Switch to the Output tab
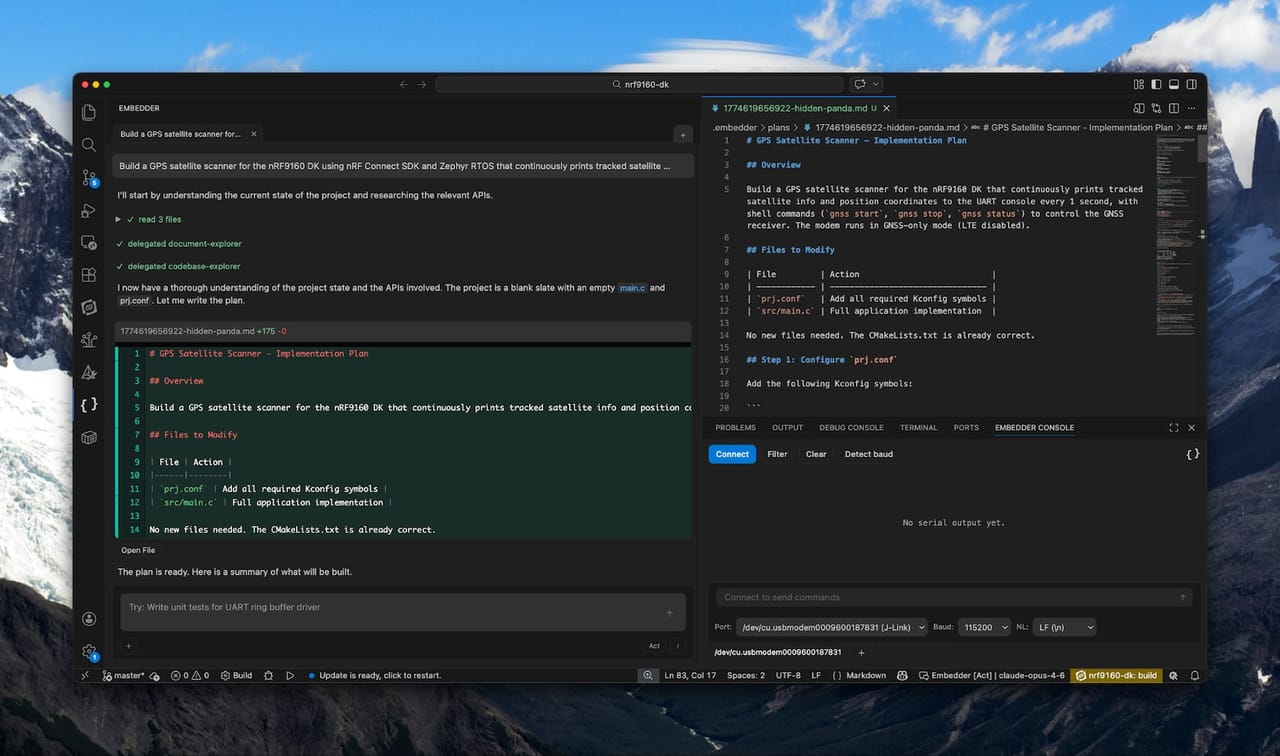The image size is (1280, 756). pyautogui.click(x=787, y=428)
